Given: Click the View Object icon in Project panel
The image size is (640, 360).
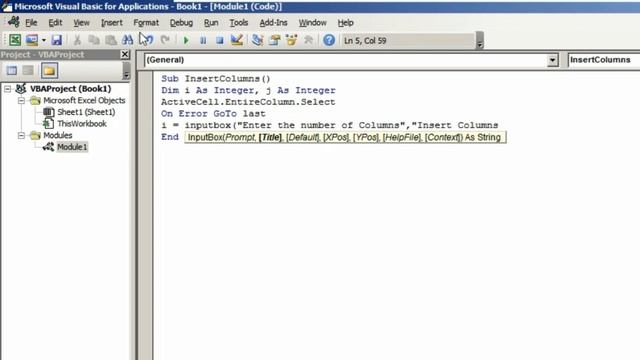Looking at the screenshot, I should (x=28, y=71).
